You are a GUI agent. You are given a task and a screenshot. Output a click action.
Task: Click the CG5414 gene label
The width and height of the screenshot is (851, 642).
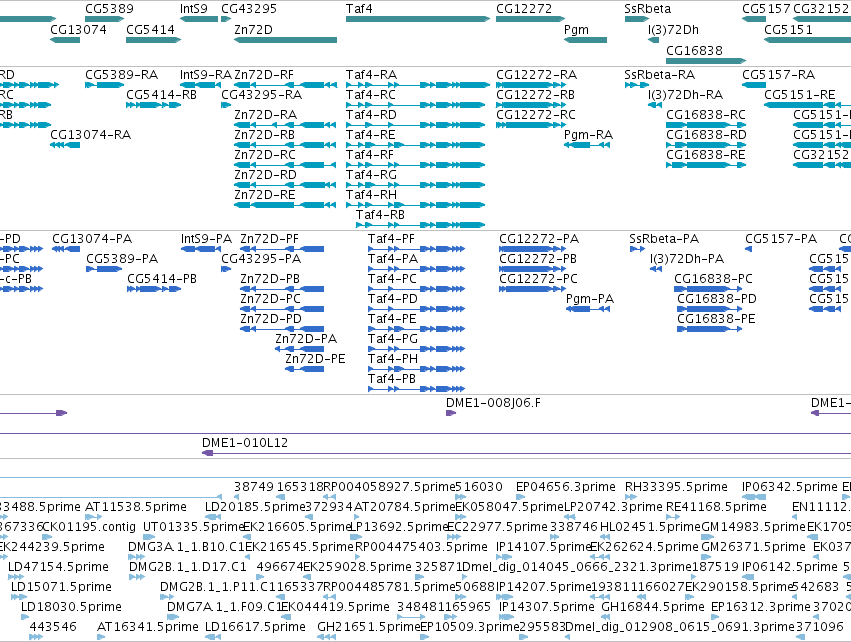150,29
